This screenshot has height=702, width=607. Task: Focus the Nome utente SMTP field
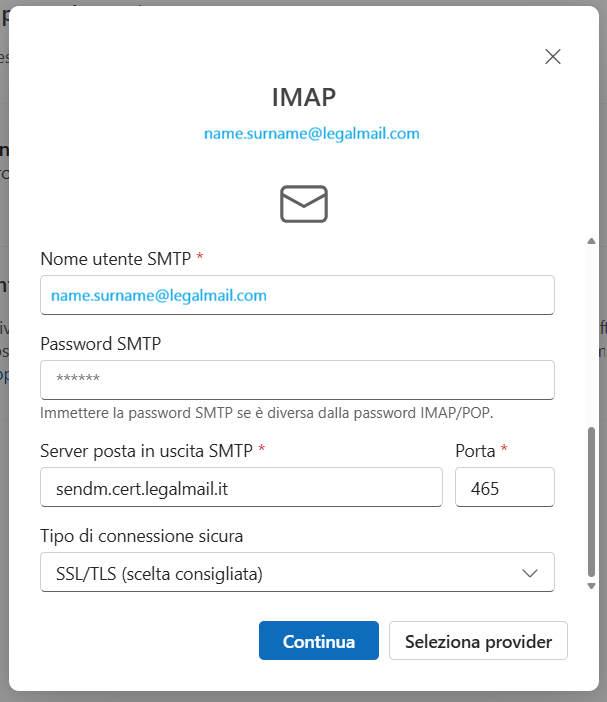[297, 295]
